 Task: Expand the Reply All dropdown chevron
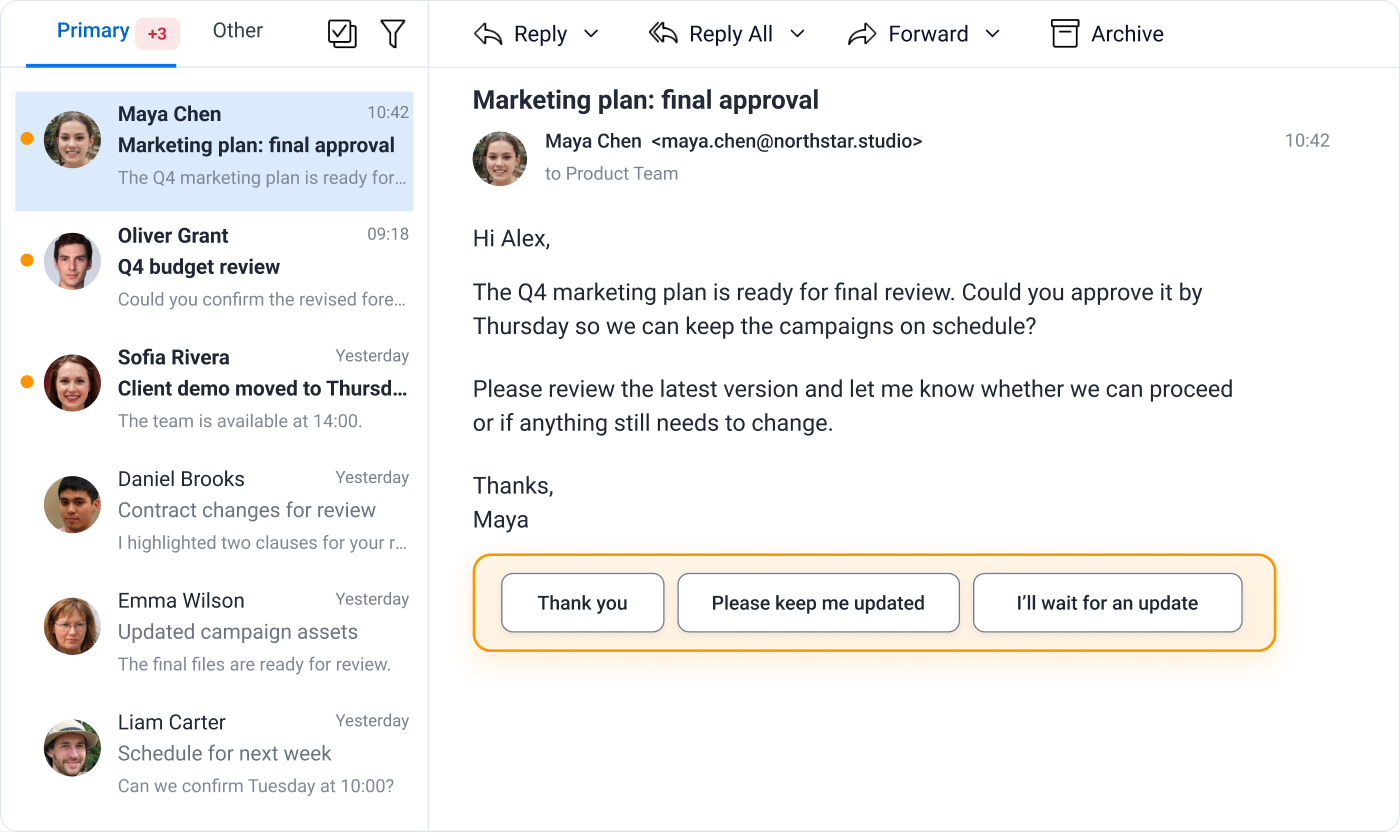[797, 34]
